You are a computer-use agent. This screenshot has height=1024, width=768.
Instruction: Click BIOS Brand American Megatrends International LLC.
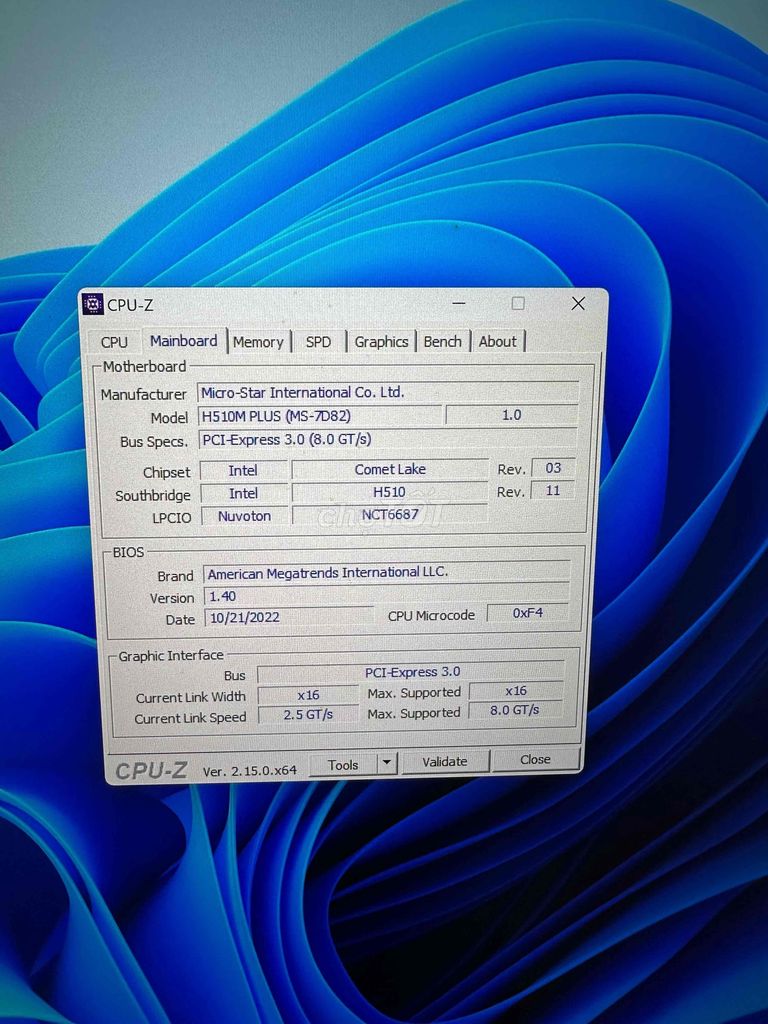coord(387,572)
